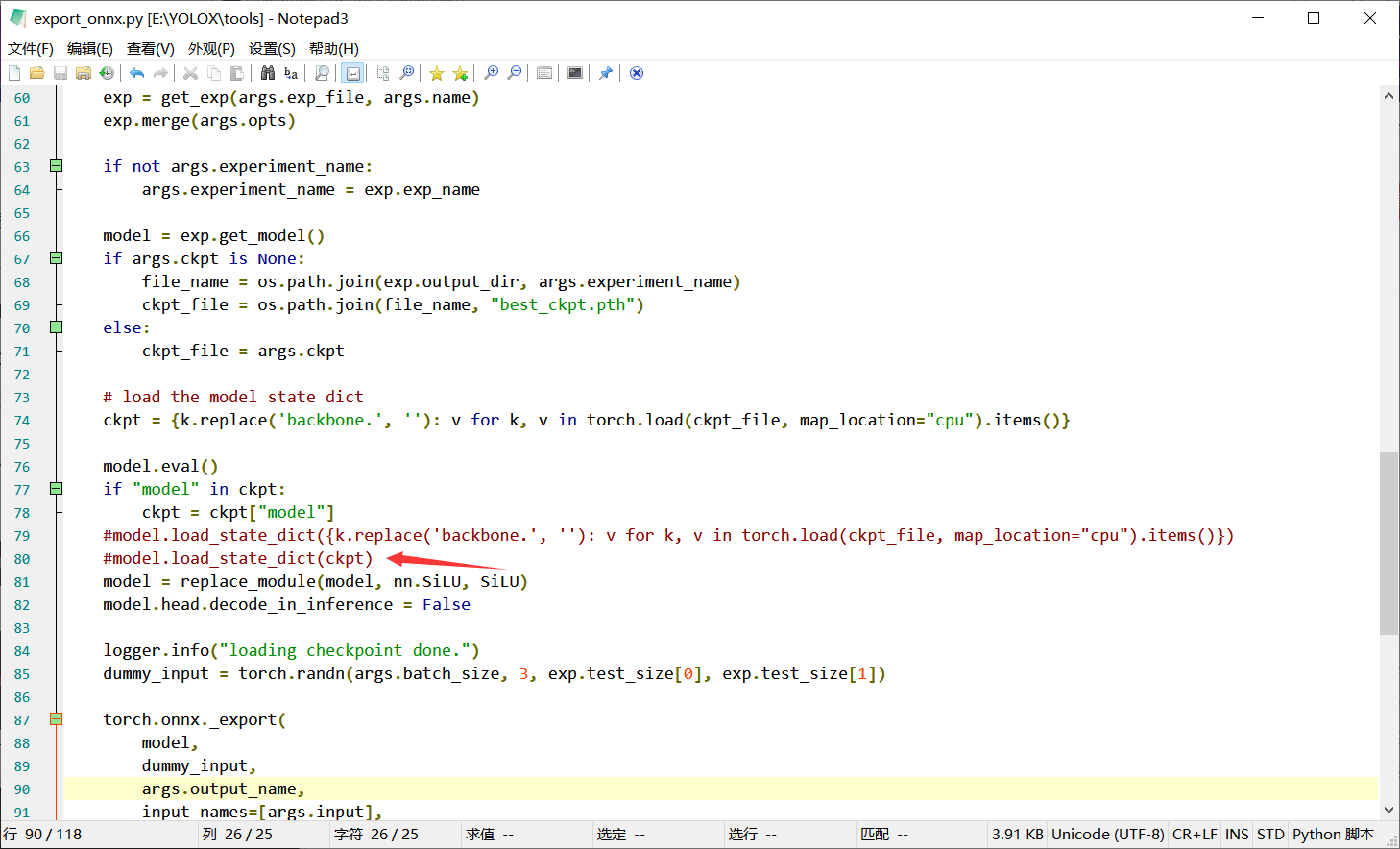
Task: Open the 文件(F) menu
Action: point(30,48)
